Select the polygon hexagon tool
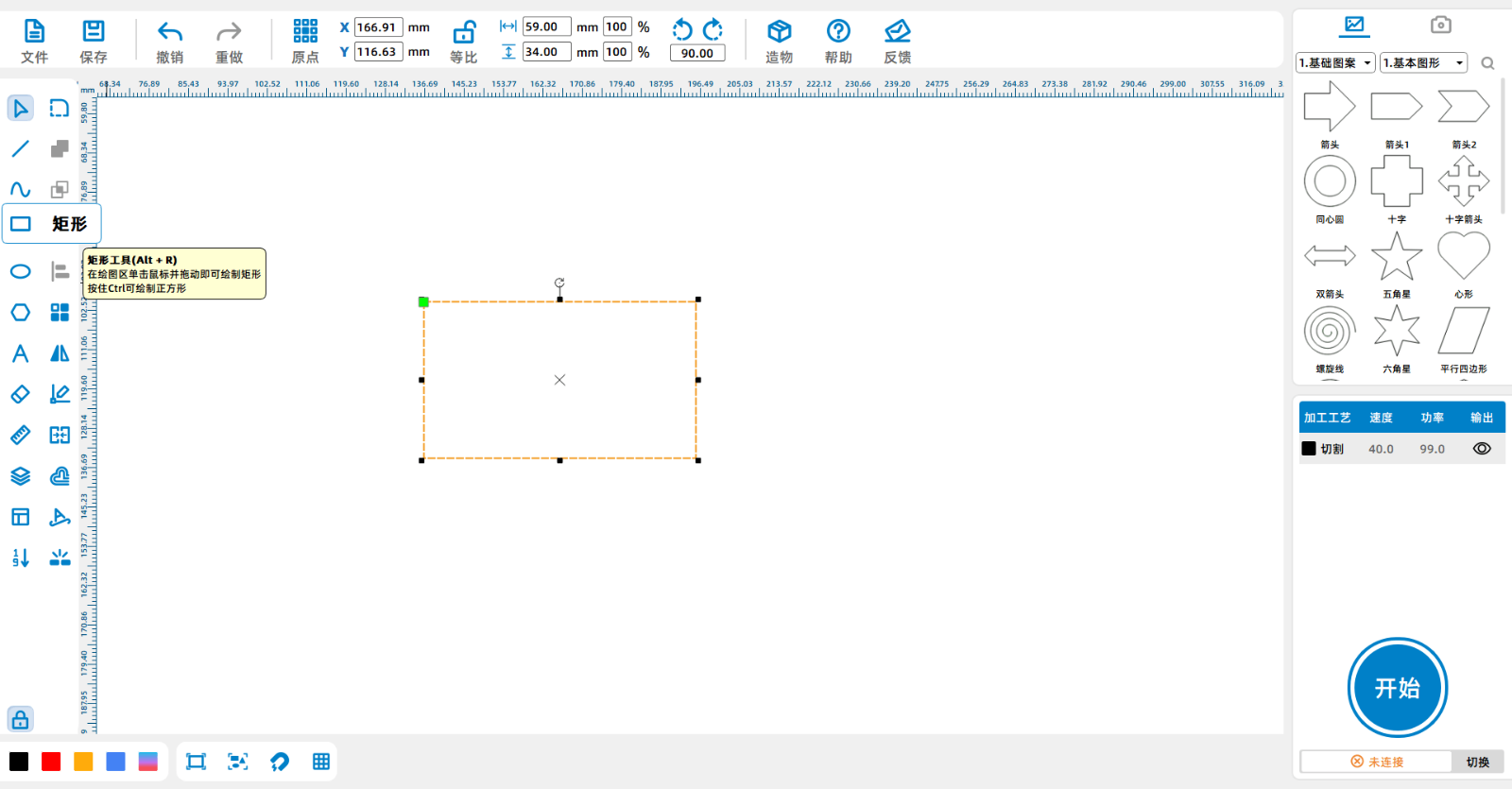Viewport: 1512px width, 789px height. click(21, 313)
